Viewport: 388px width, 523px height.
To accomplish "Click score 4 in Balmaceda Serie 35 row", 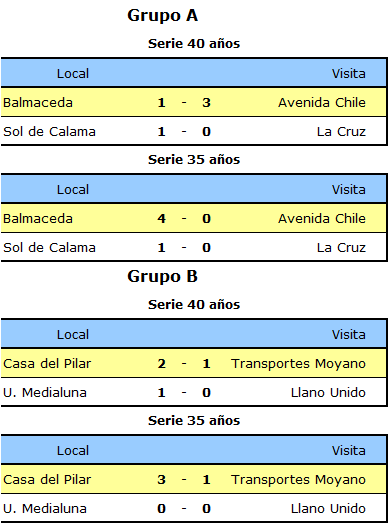I will (x=161, y=218).
